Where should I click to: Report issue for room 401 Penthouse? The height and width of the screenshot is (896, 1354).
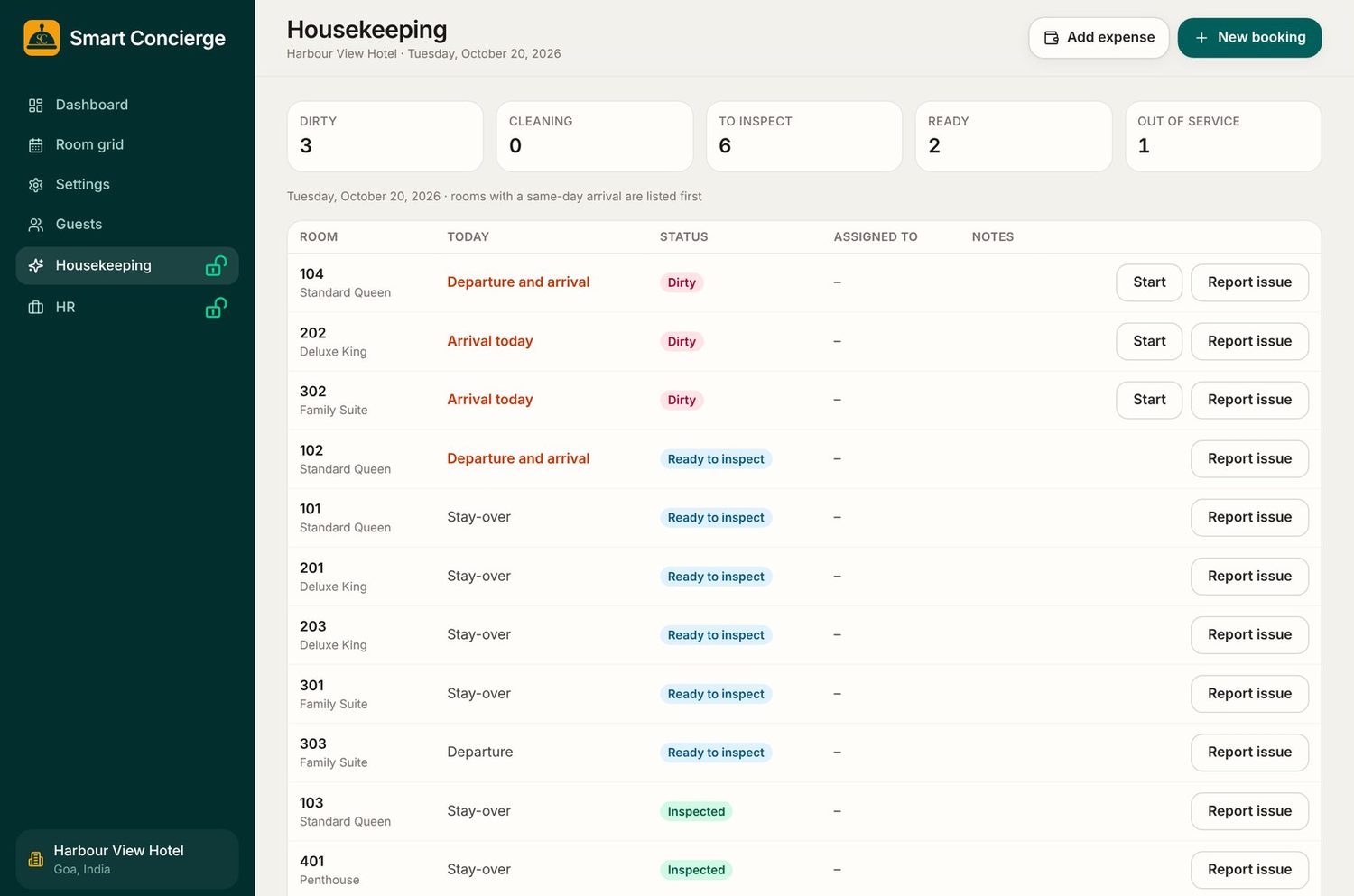click(x=1249, y=869)
